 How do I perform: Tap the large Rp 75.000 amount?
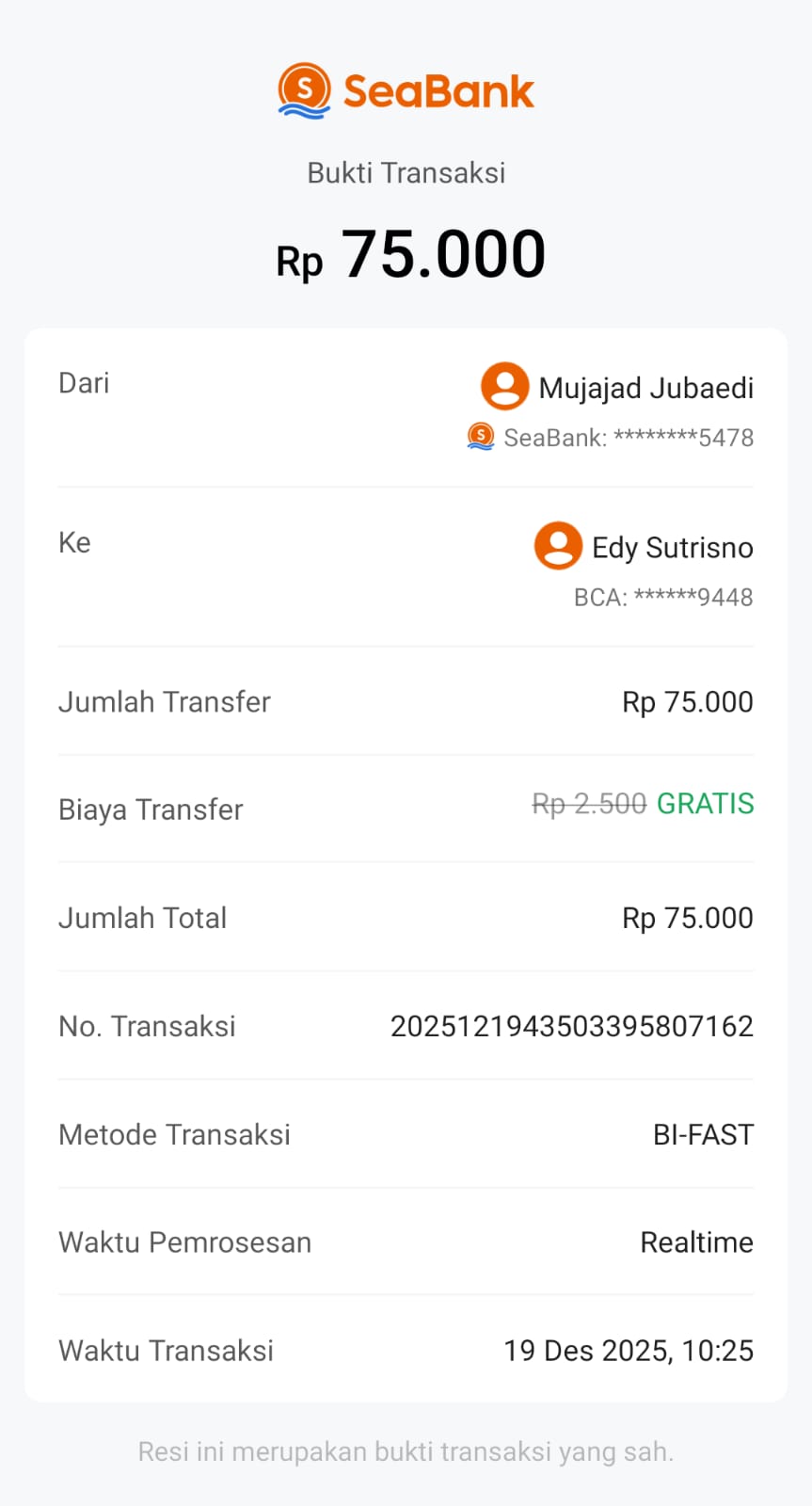(411, 255)
